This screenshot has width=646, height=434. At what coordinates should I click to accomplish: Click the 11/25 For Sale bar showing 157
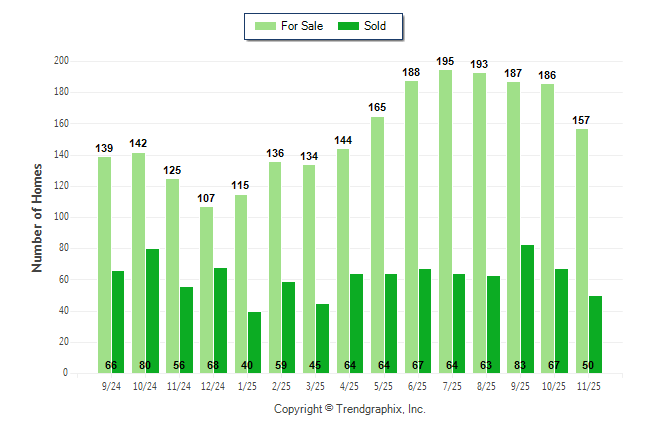point(581,250)
